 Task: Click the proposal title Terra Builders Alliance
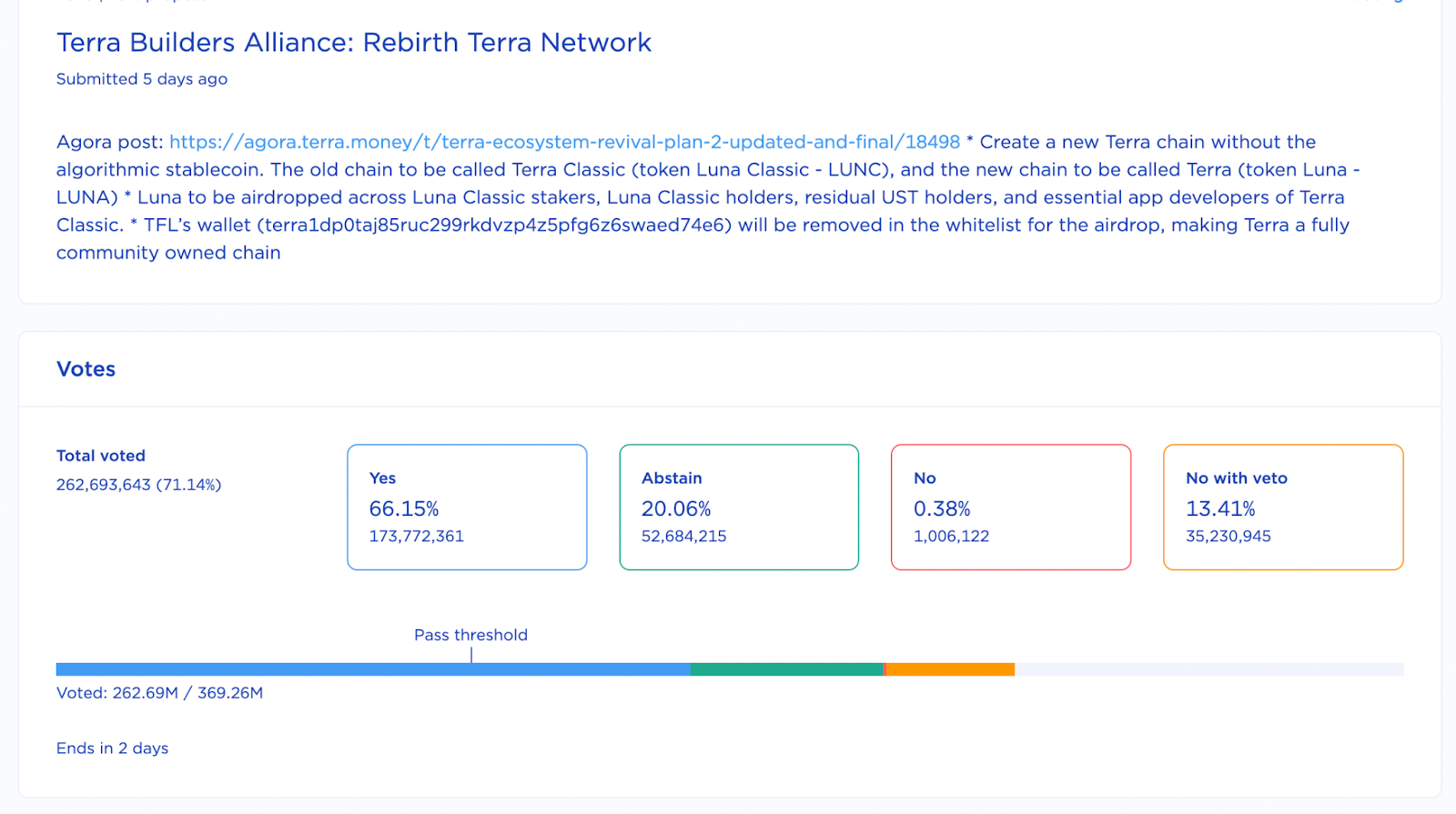353,43
